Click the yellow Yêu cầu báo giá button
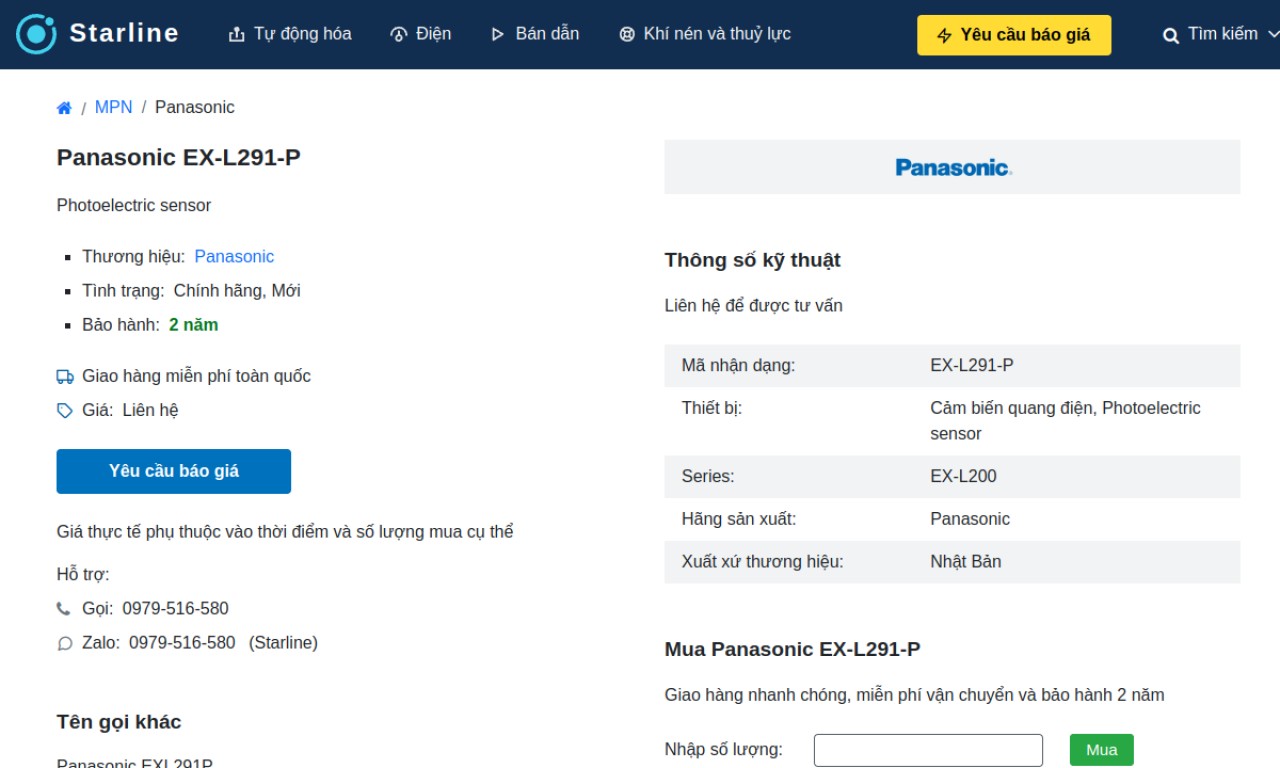The width and height of the screenshot is (1280, 768). click(x=1014, y=35)
